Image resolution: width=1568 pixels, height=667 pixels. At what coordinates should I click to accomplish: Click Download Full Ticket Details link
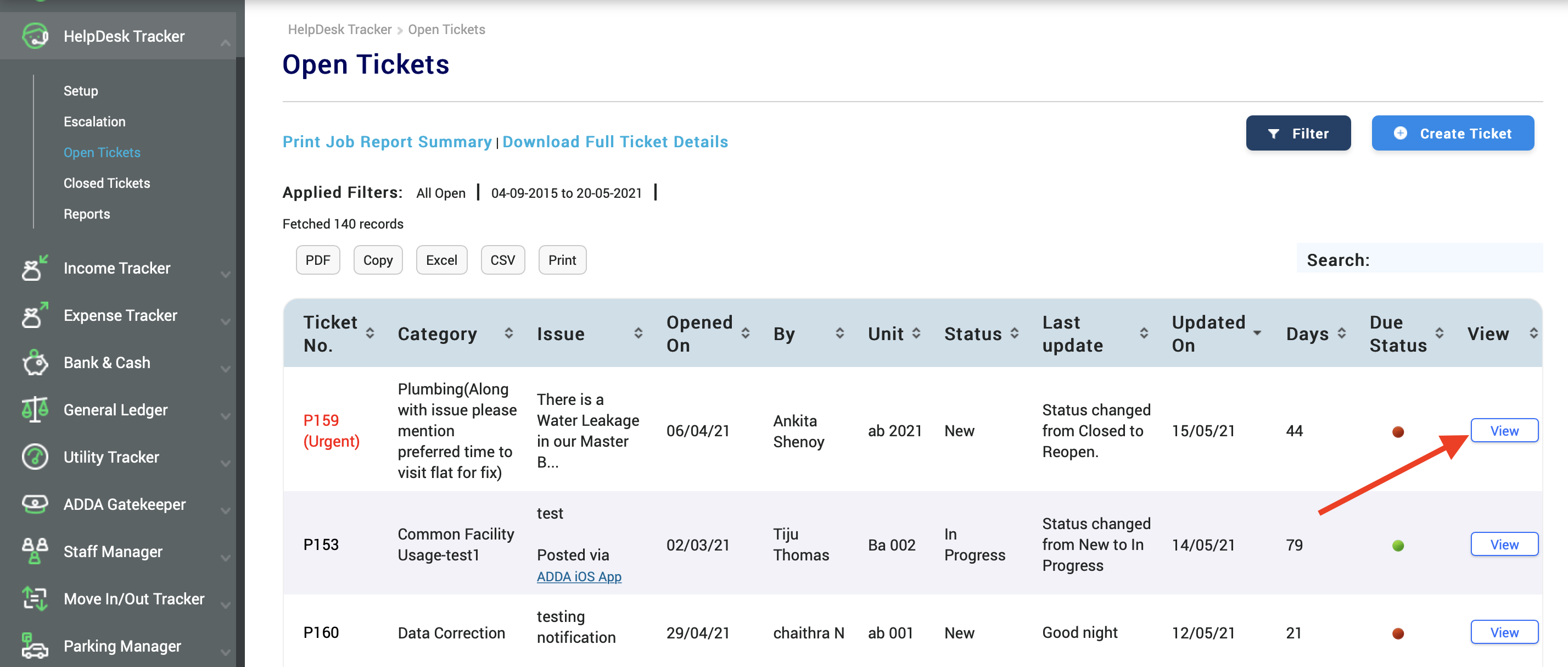tap(615, 141)
